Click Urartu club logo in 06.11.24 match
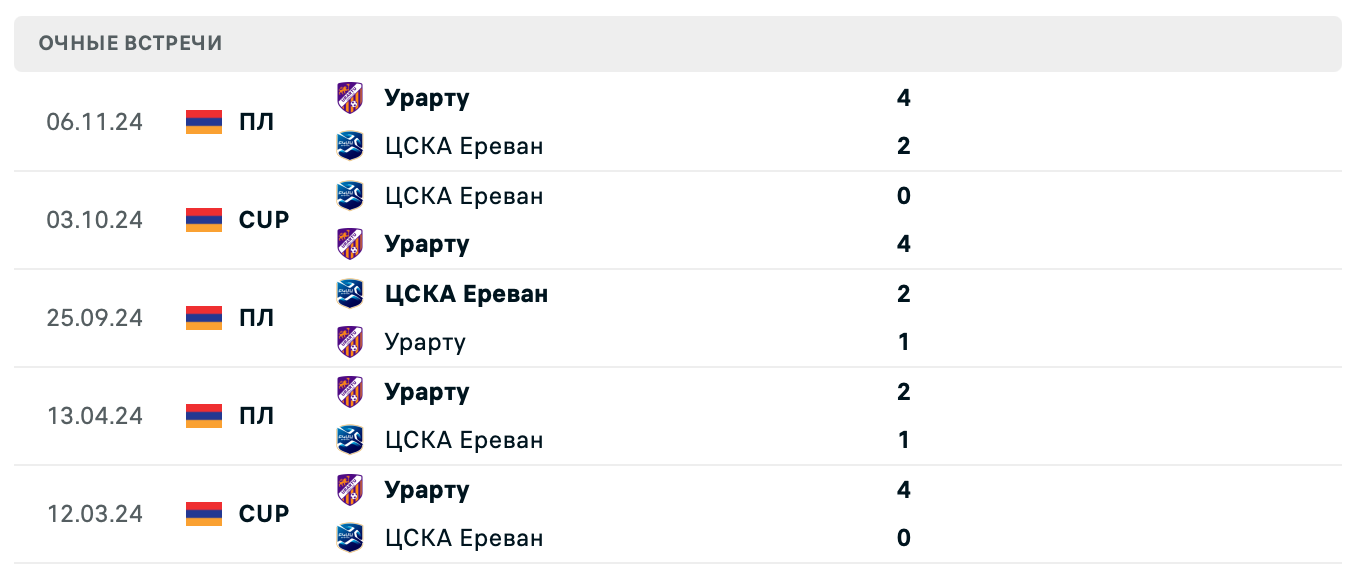Image resolution: width=1354 pixels, height=580 pixels. 350,98
